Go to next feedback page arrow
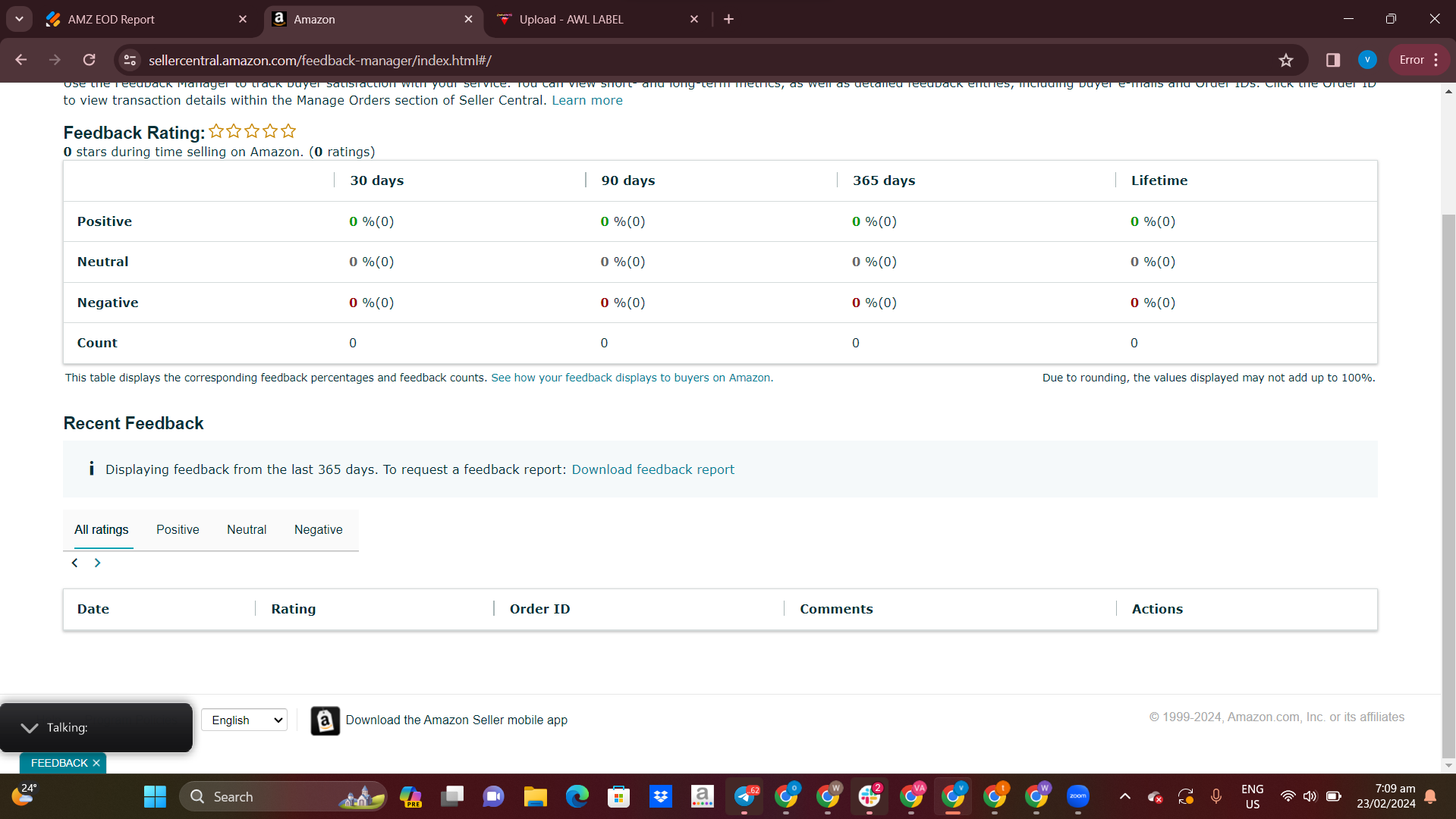Viewport: 1456px width, 819px height. pyautogui.click(x=97, y=563)
